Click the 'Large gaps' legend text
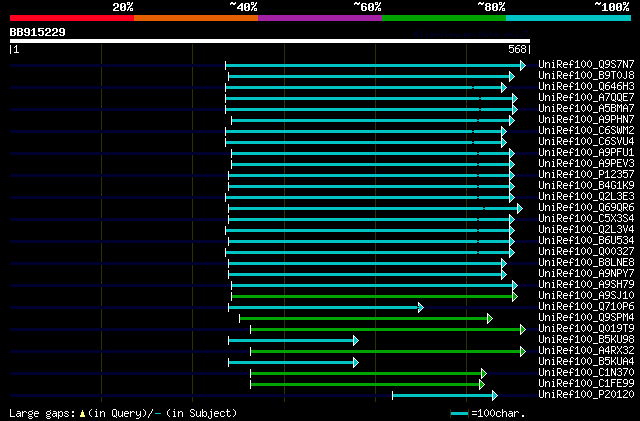The height and width of the screenshot is (421, 640). [42, 413]
